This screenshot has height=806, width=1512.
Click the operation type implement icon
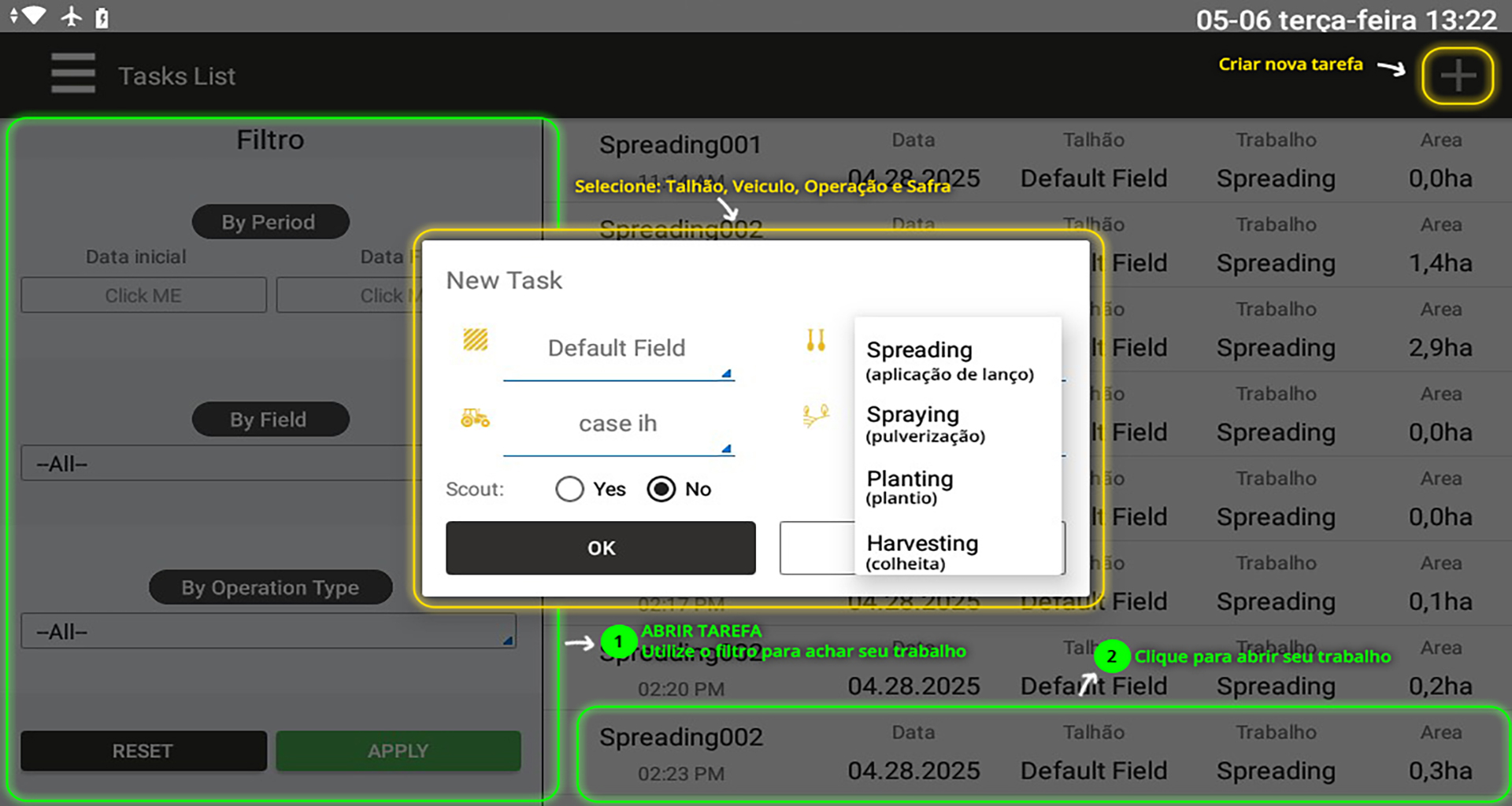tap(816, 340)
